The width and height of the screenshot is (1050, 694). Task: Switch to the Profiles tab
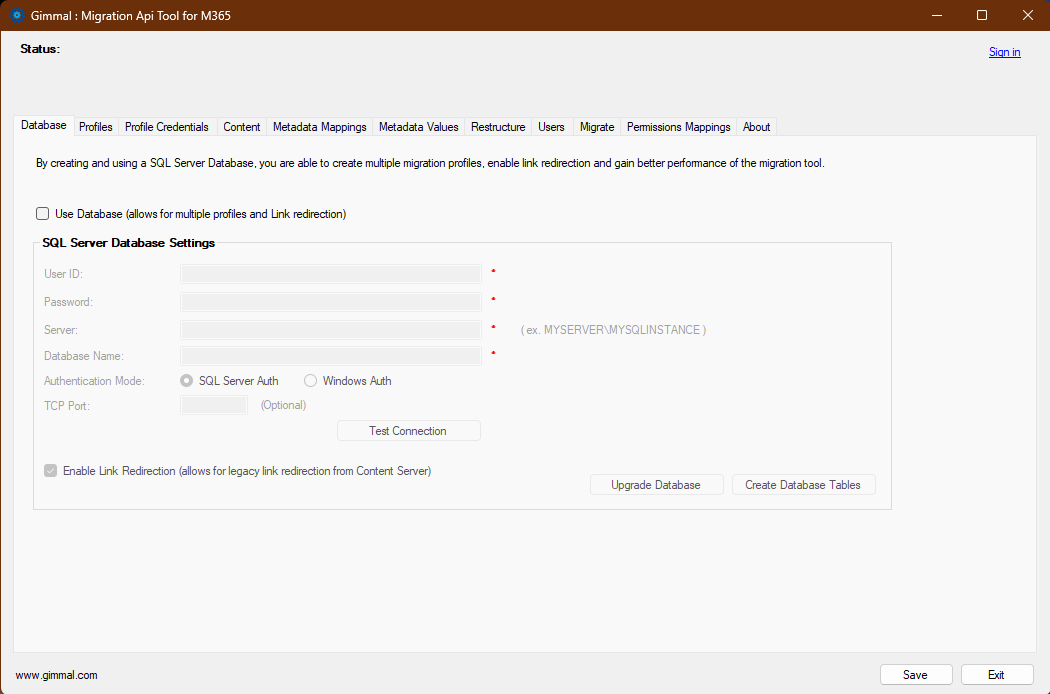click(x=95, y=126)
